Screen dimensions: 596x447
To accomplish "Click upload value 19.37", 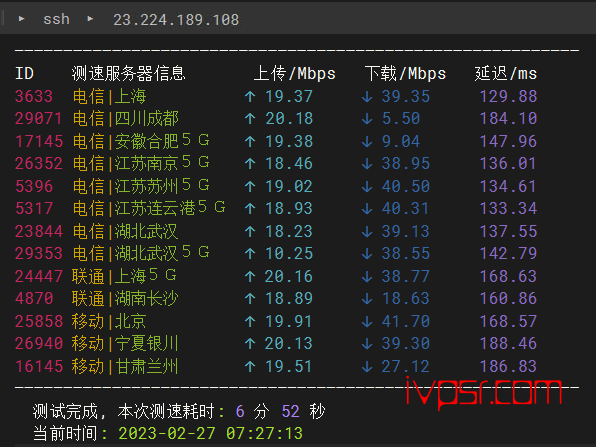I will pos(289,96).
